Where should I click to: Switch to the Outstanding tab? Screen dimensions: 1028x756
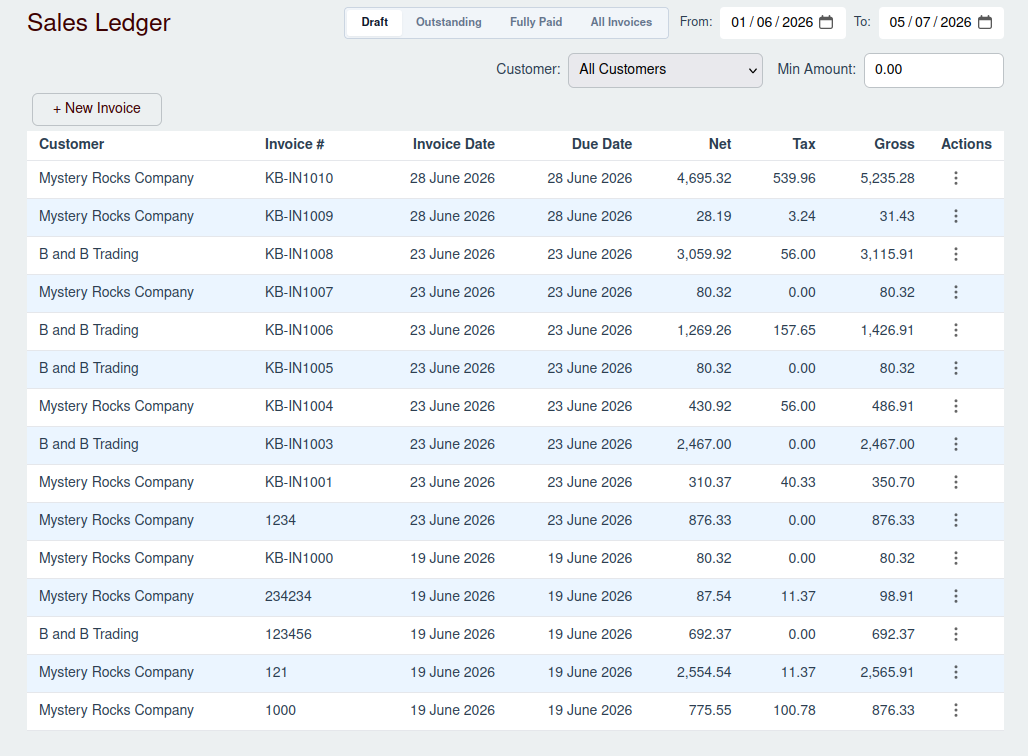pyautogui.click(x=448, y=22)
